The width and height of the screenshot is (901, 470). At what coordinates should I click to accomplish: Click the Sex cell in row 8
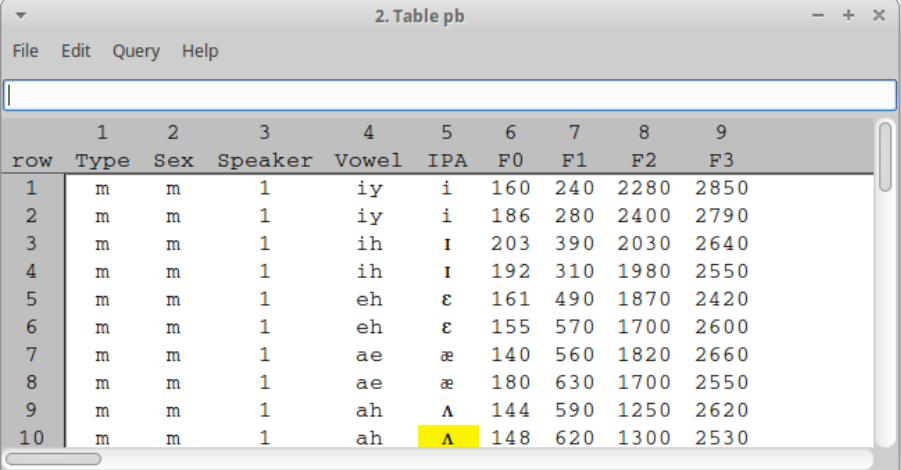pos(173,383)
